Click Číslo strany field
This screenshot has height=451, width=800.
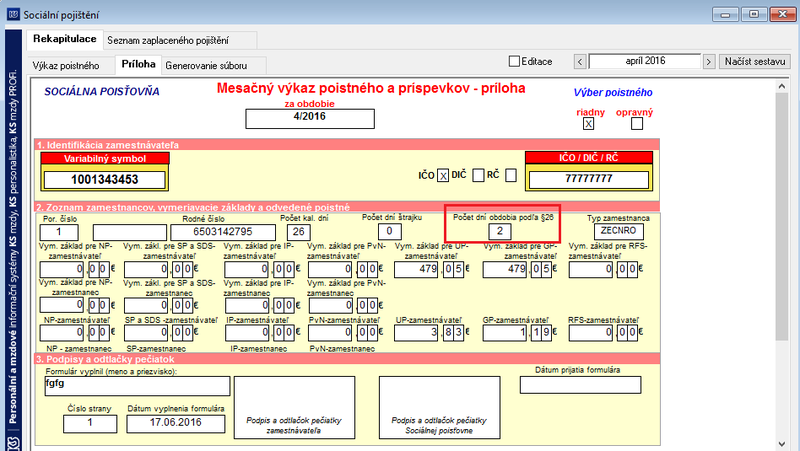(x=90, y=424)
